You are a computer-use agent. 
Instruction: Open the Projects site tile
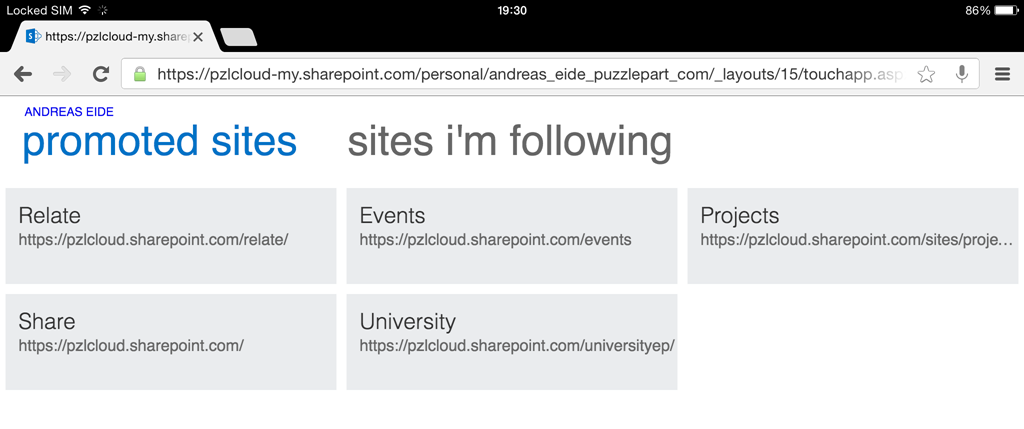coord(853,236)
